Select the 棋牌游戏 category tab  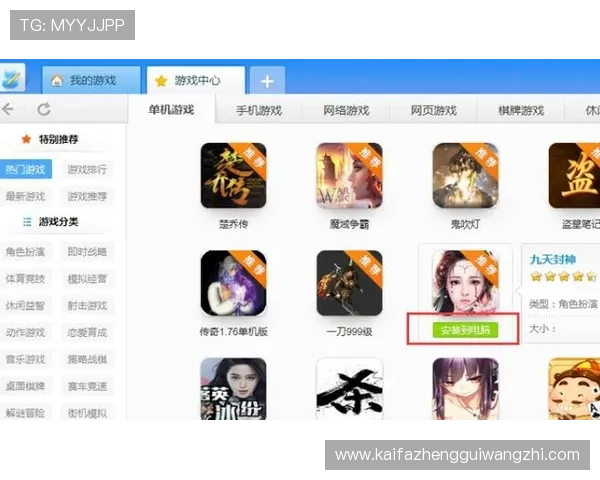pyautogui.click(x=521, y=111)
